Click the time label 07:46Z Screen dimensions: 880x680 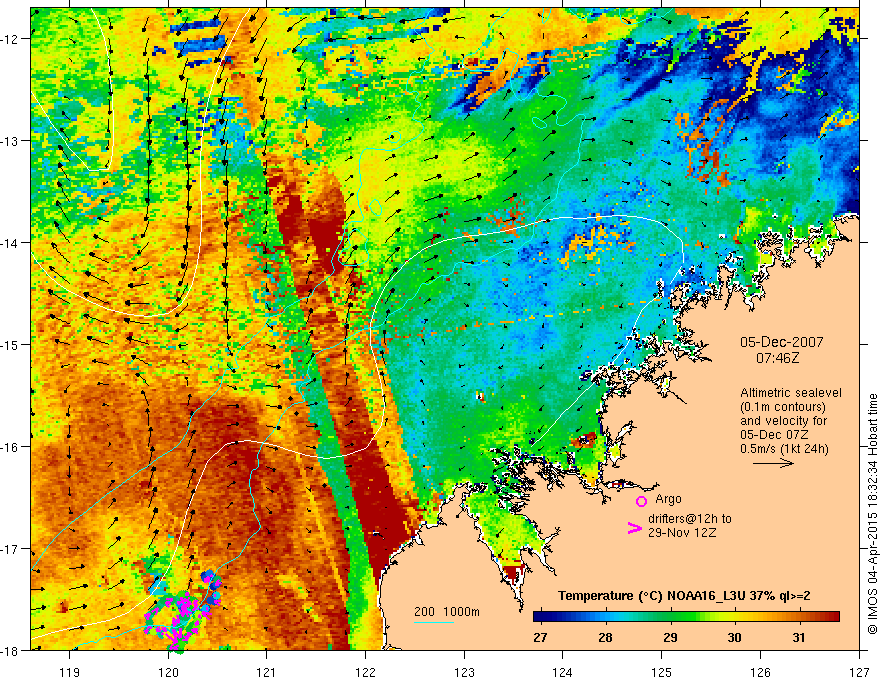pyautogui.click(x=777, y=357)
